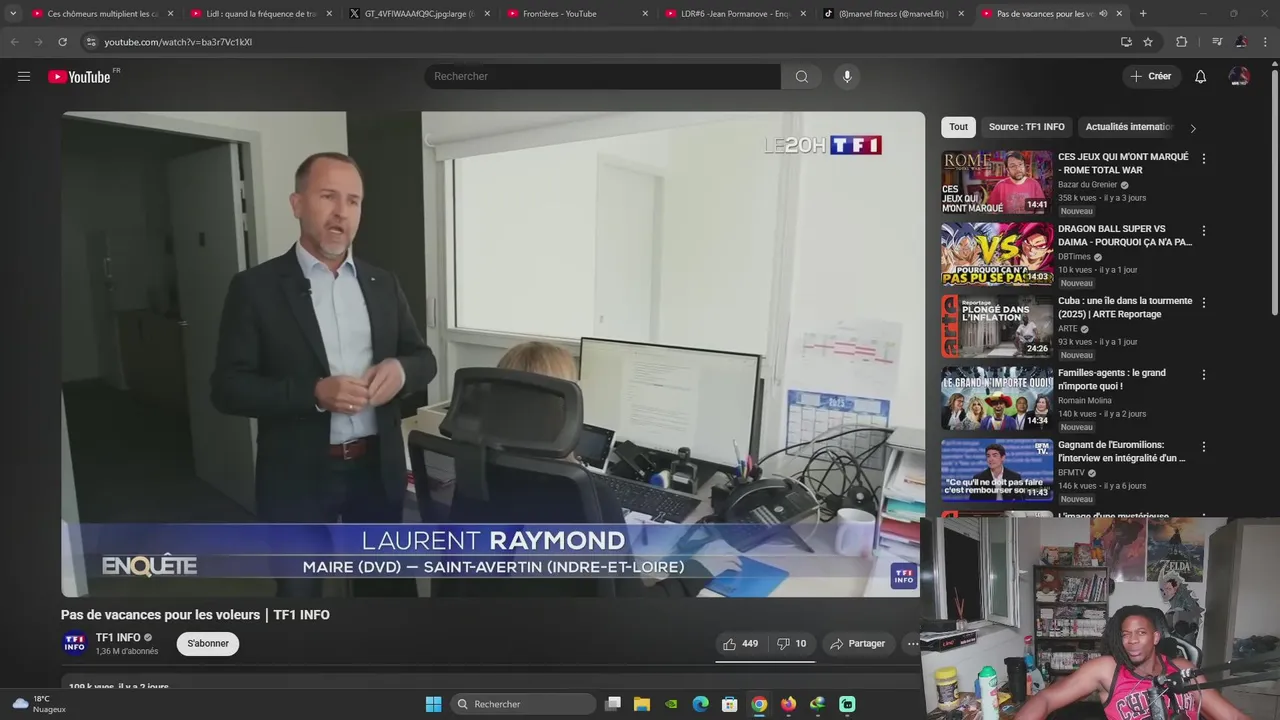Open the Windows Start menu
The height and width of the screenshot is (720, 1280).
click(433, 704)
